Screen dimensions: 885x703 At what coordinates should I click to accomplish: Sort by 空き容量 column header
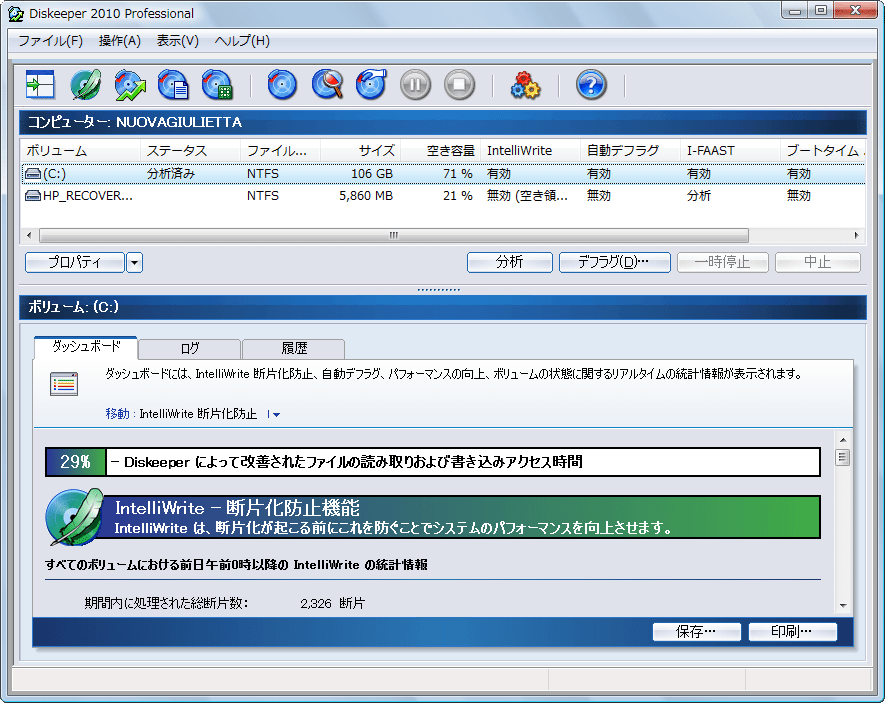point(441,151)
